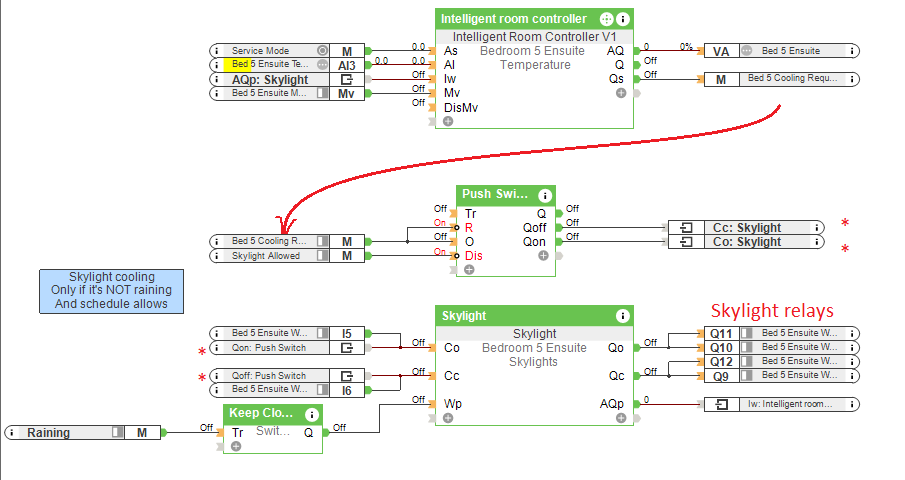Image resolution: width=905 pixels, height=480 pixels.
Task: Click info icon of Cc: Skylight connector
Action: click(x=817, y=227)
